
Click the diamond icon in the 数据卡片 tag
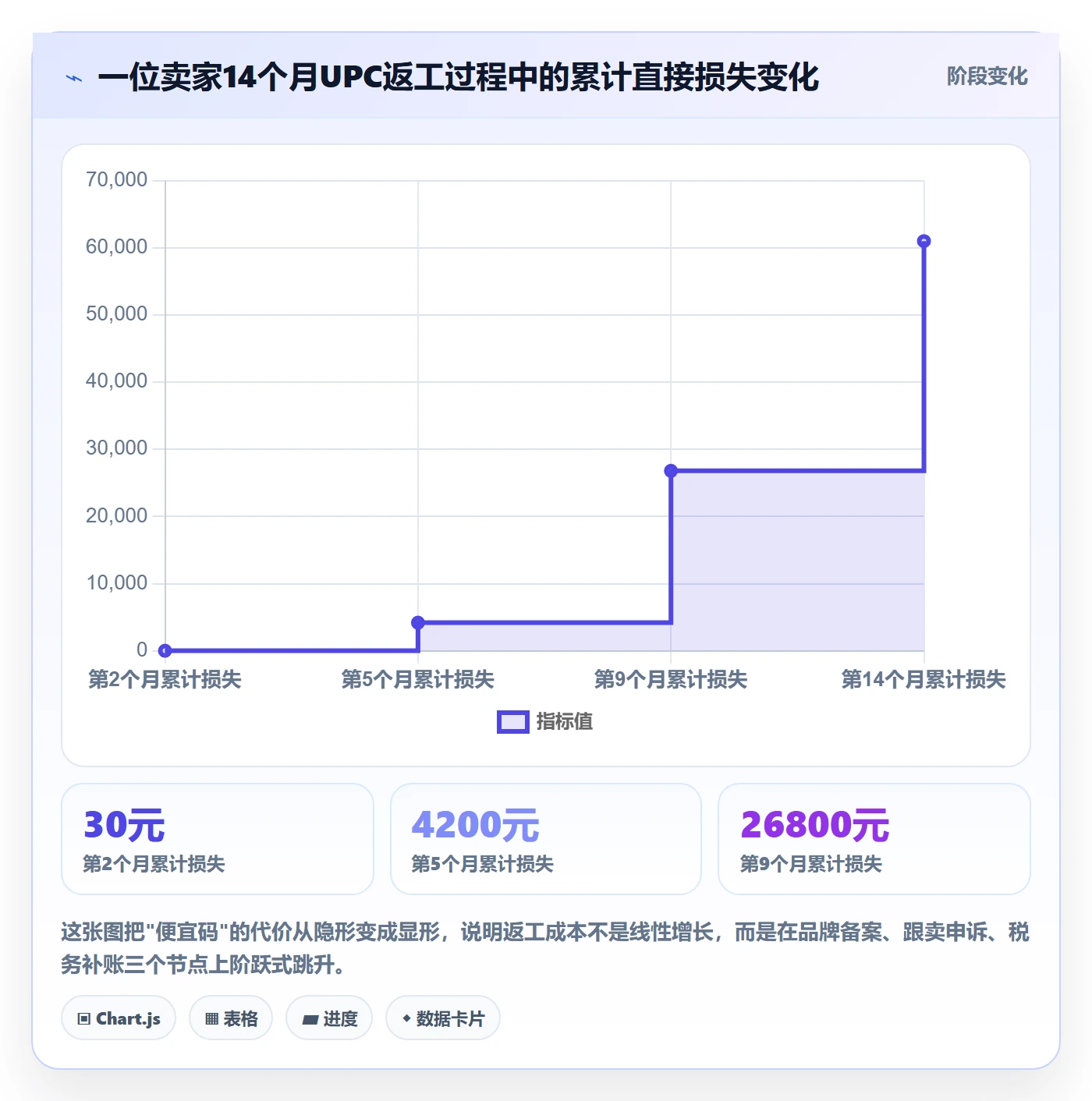tap(406, 1018)
